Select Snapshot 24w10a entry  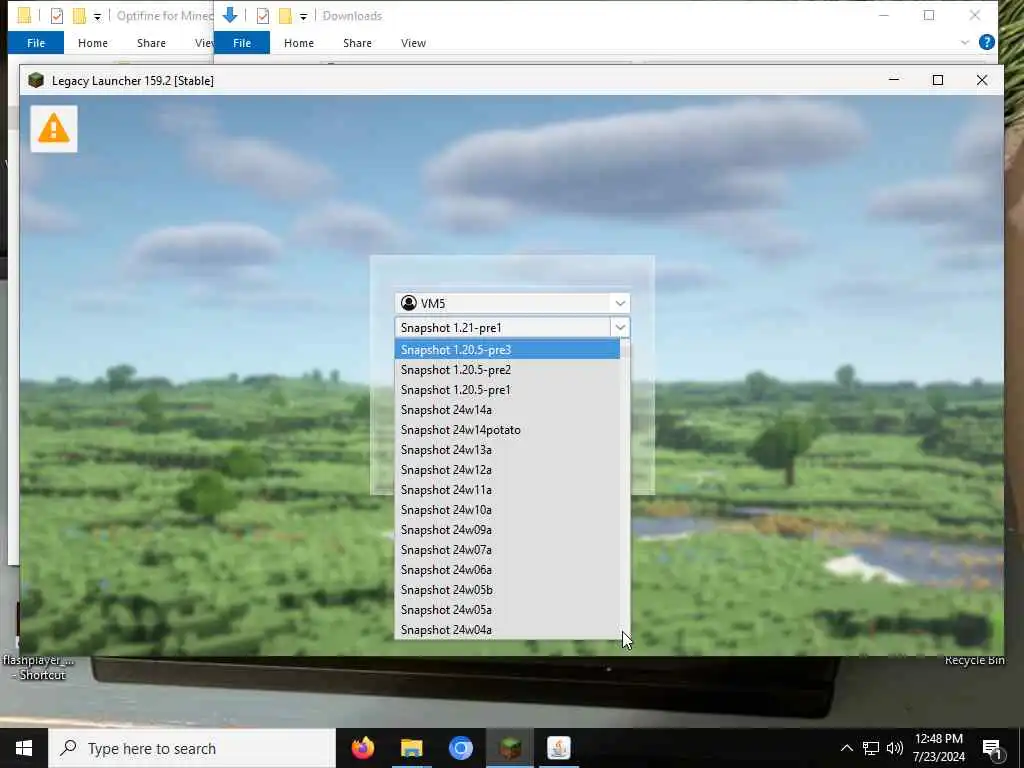pos(507,510)
